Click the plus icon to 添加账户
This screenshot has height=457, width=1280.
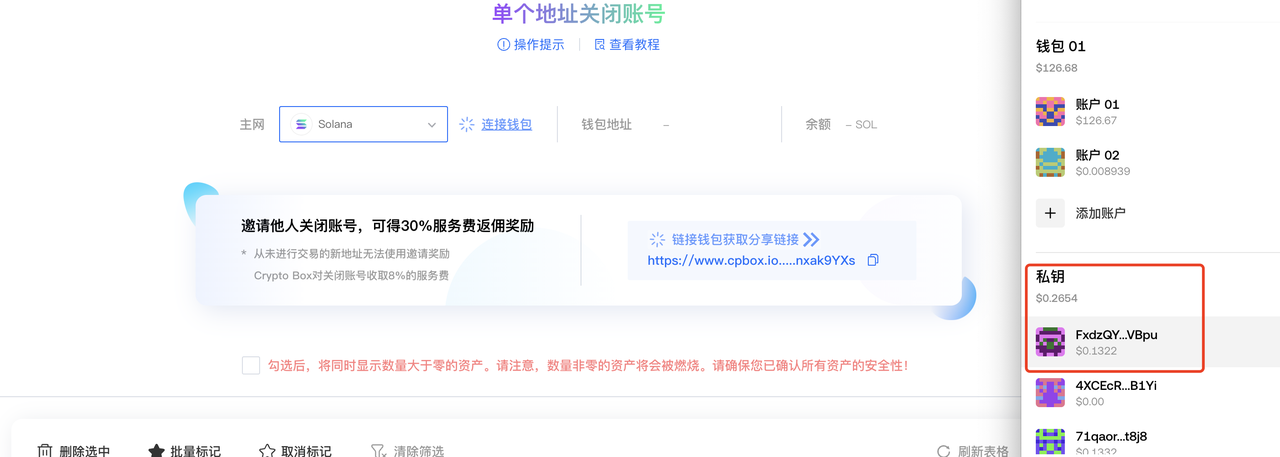[x=1050, y=213]
